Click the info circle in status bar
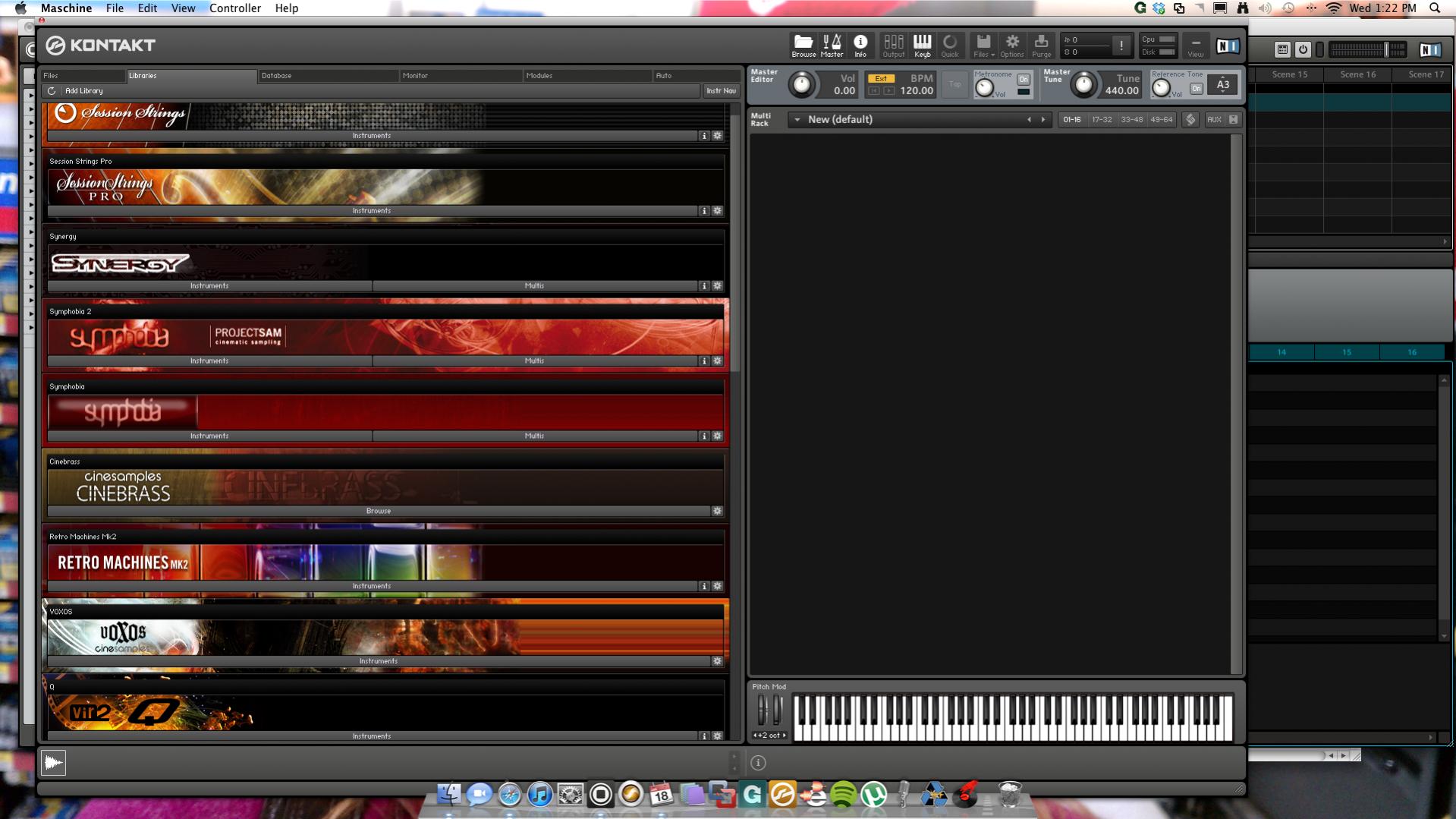This screenshot has width=1456, height=819. tap(758, 763)
